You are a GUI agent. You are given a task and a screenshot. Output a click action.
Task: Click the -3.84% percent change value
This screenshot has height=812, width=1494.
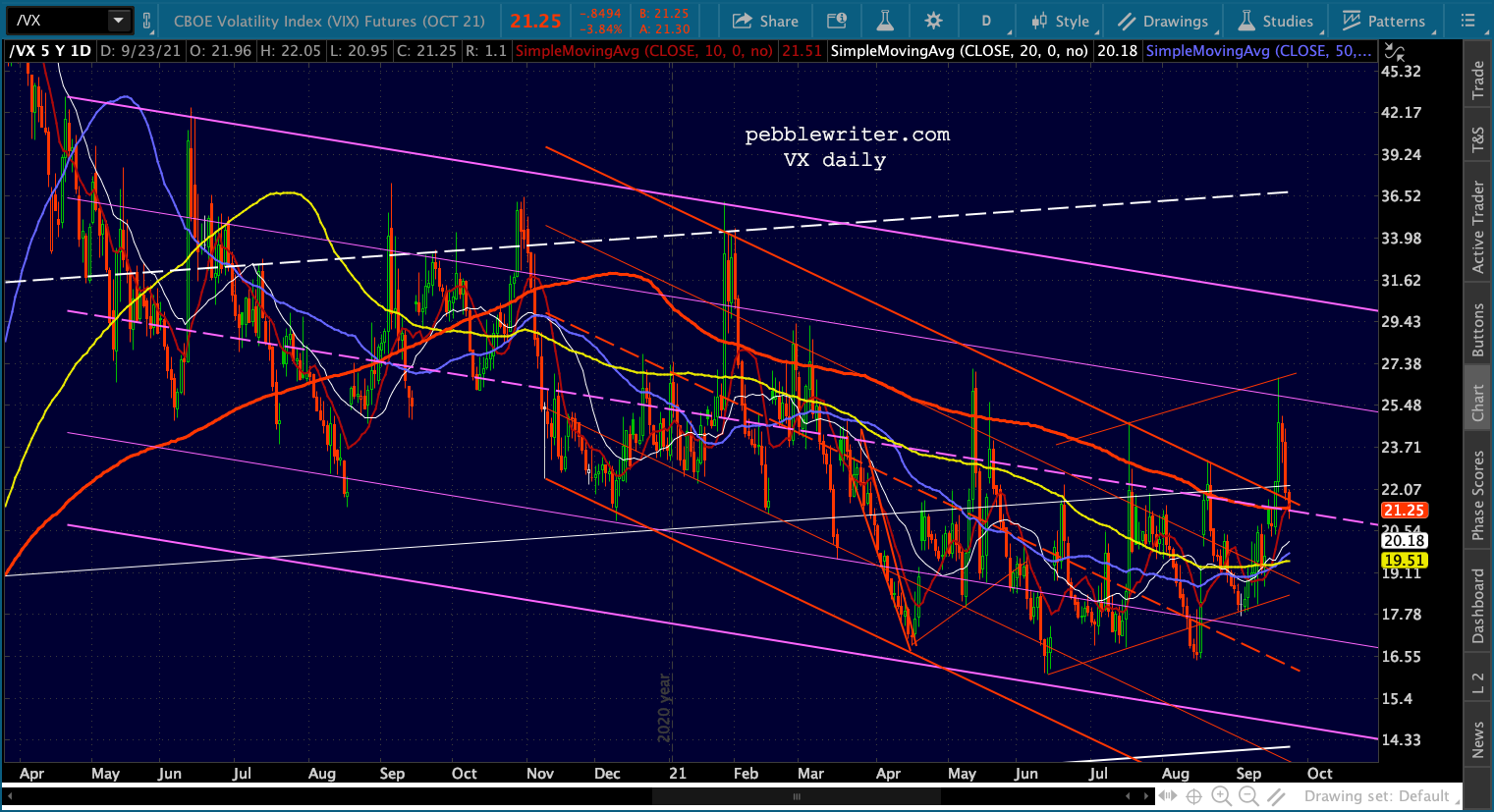click(x=600, y=28)
